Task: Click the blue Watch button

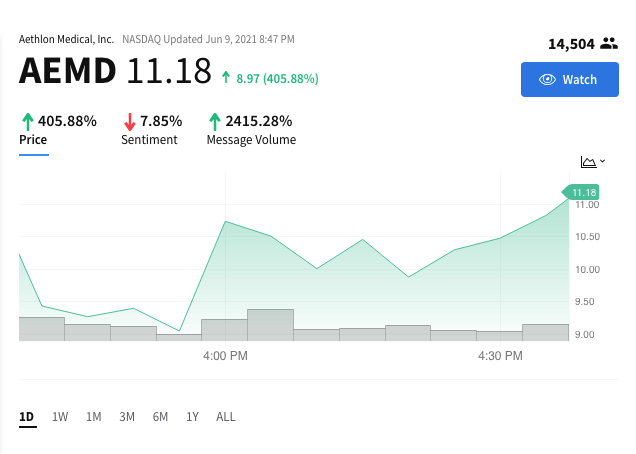Action: [x=569, y=80]
